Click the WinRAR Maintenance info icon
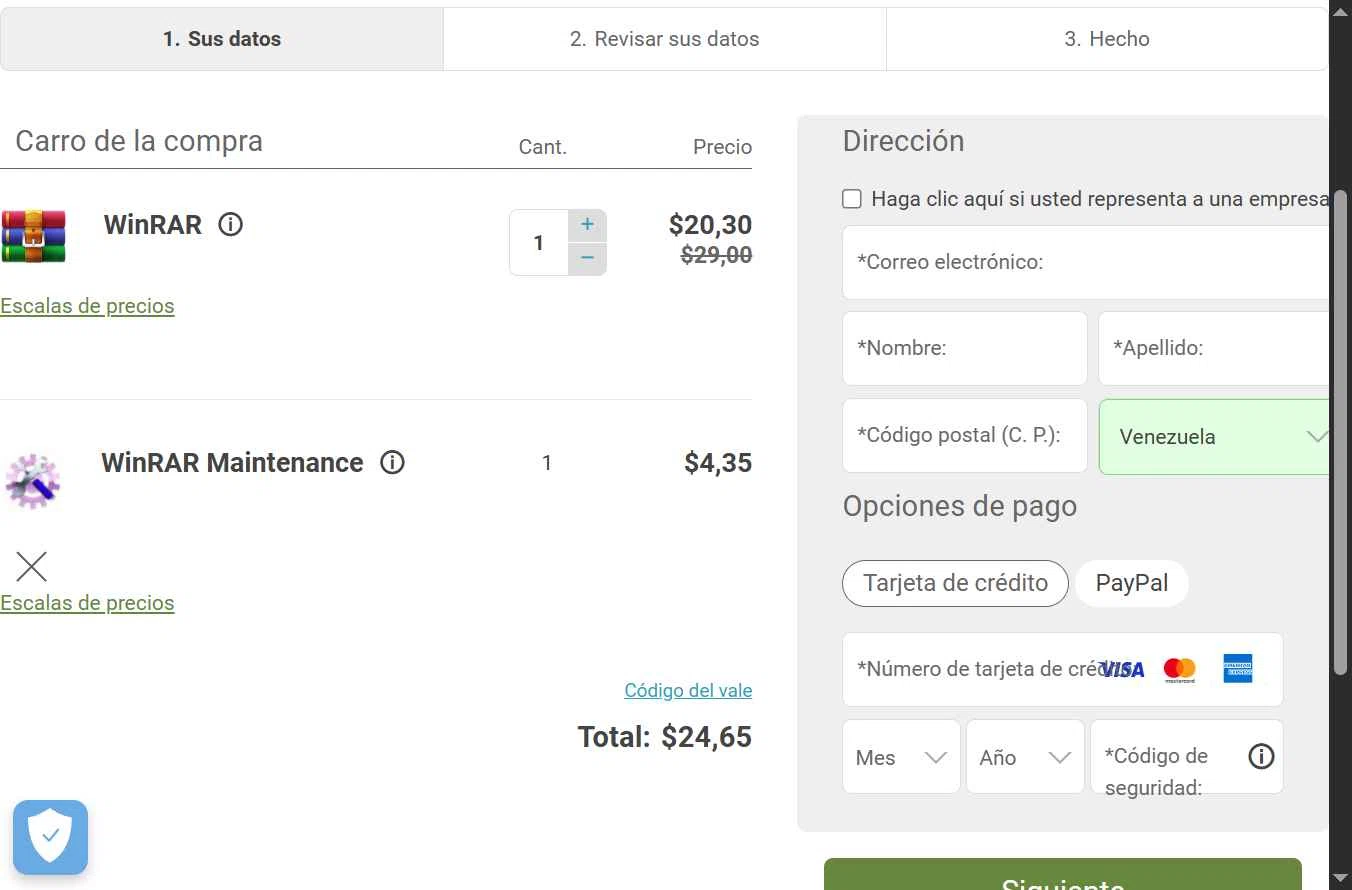This screenshot has width=1352, height=890. [392, 462]
